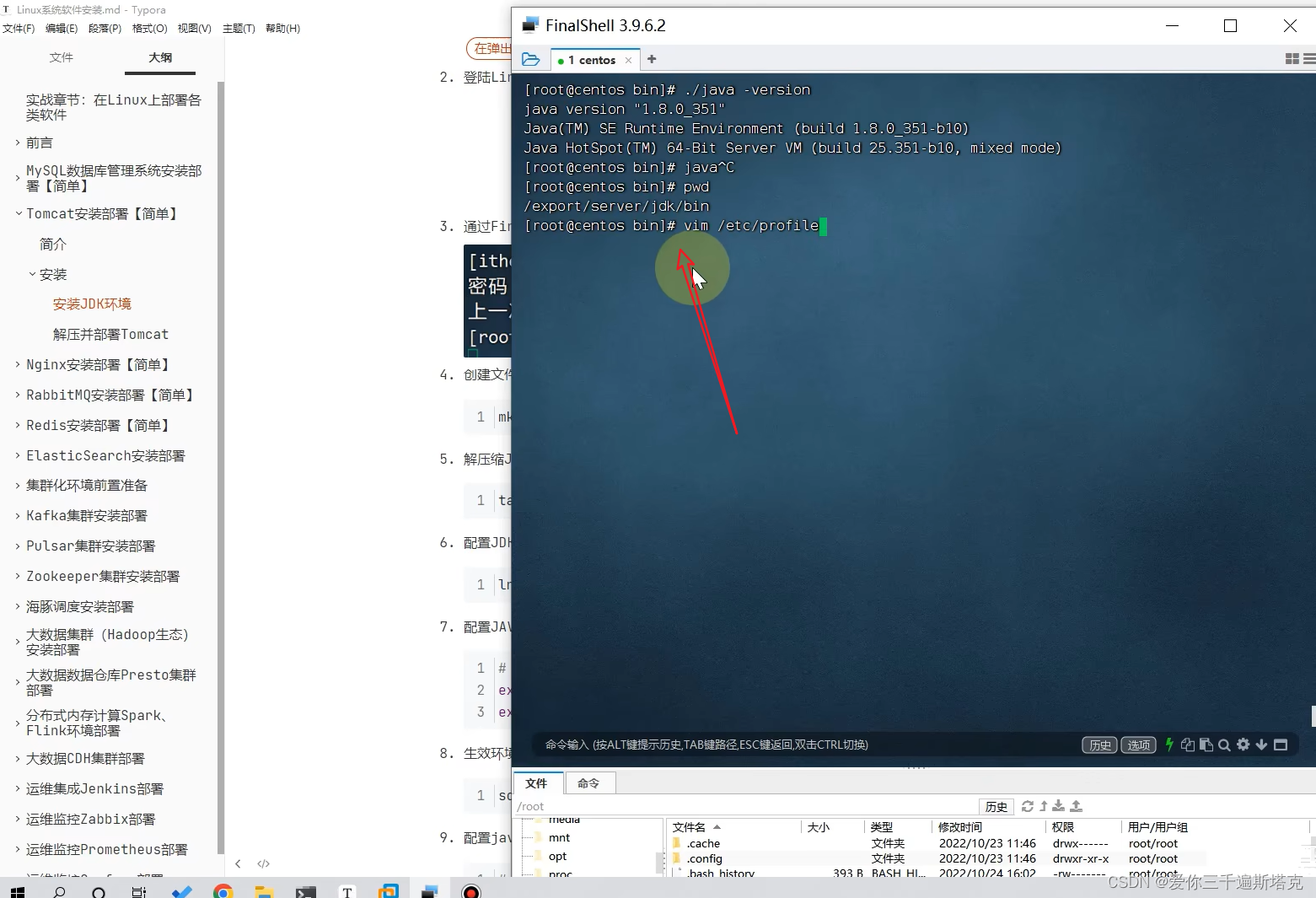Image resolution: width=1316 pixels, height=898 pixels.
Task: Add a new FinalShell connection tab
Action: [652, 59]
